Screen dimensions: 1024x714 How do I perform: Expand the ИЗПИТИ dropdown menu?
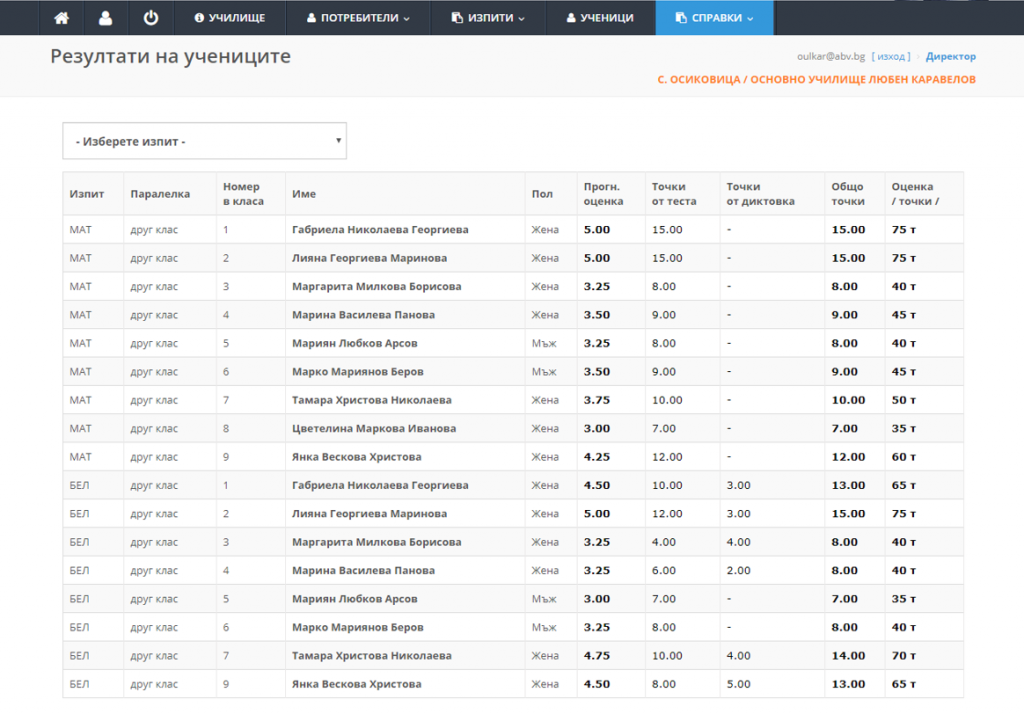(x=488, y=18)
